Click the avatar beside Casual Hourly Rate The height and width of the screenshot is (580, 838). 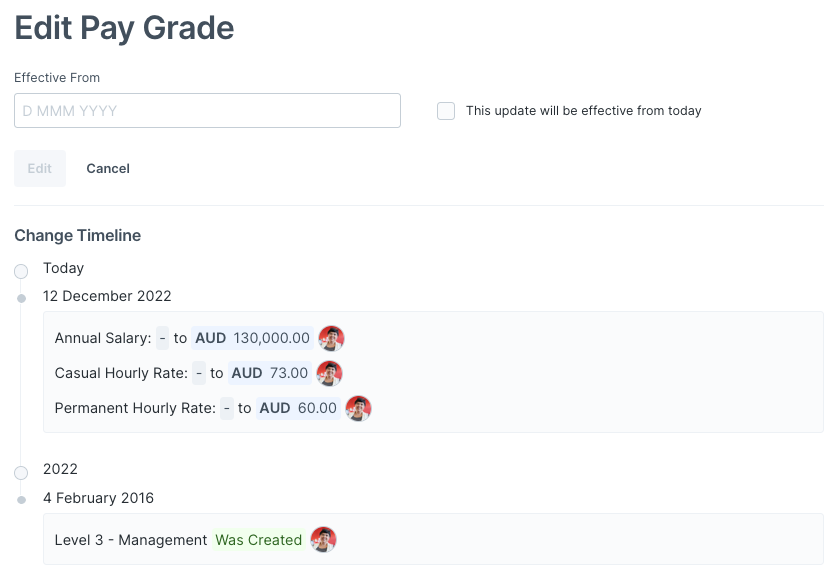point(329,373)
